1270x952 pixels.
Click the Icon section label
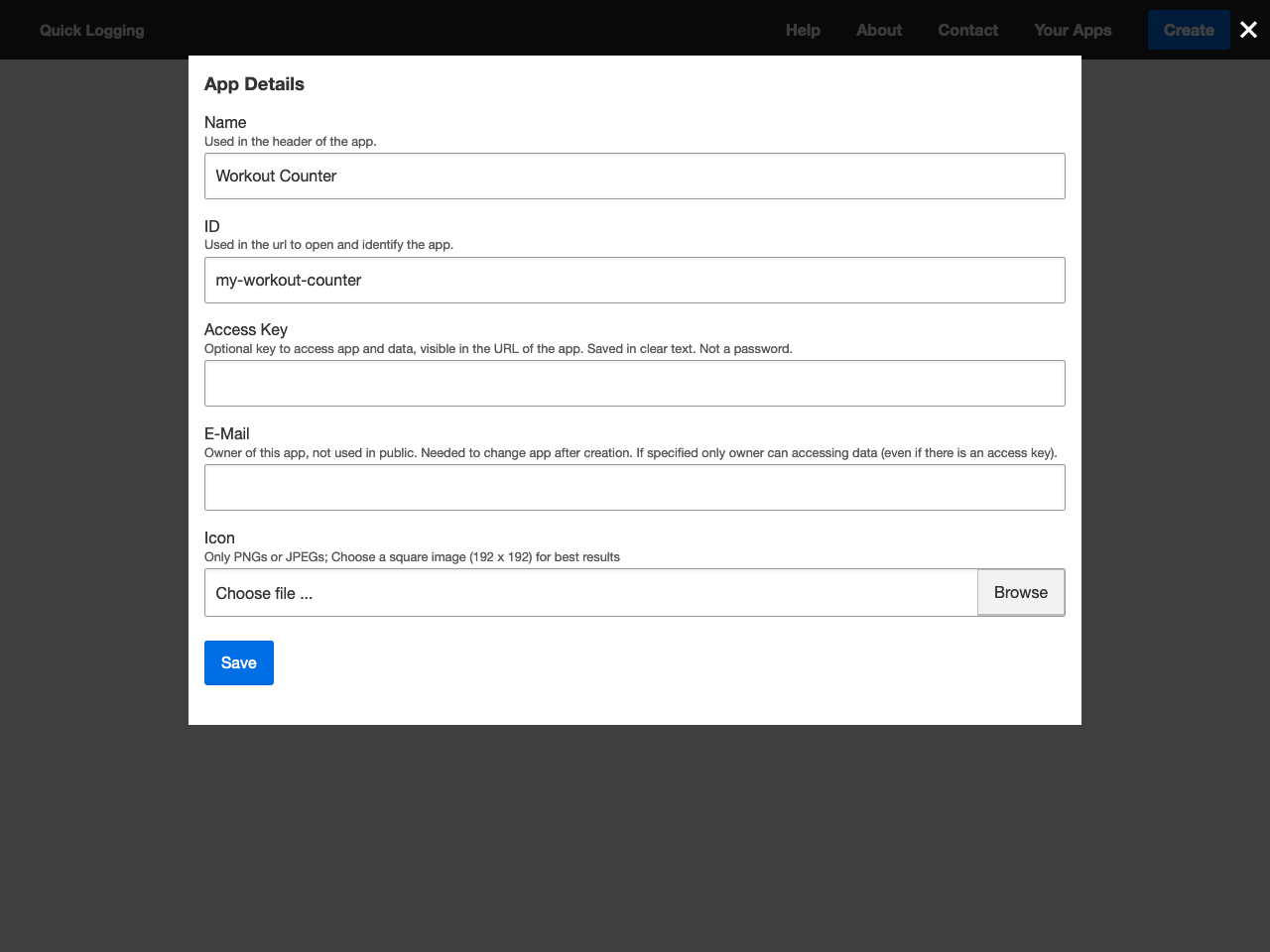pyautogui.click(x=219, y=537)
